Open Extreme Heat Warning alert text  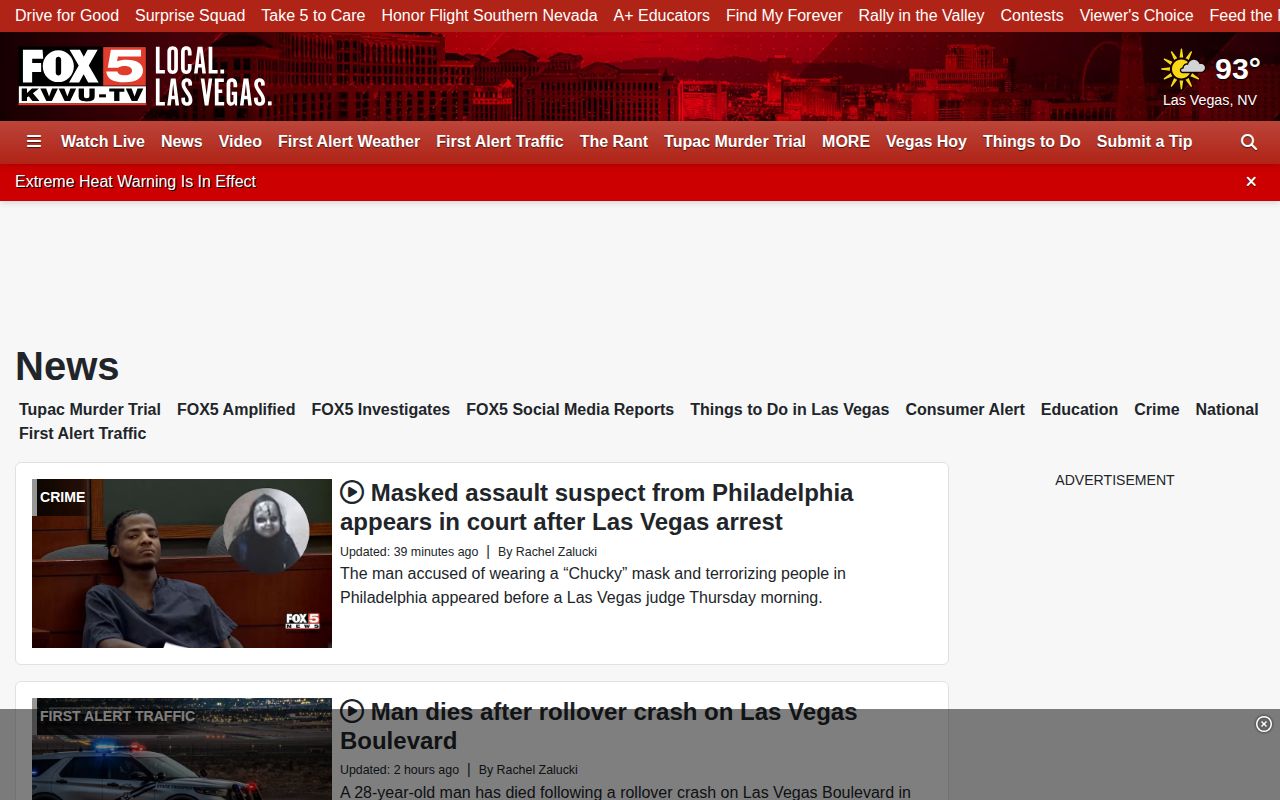[136, 181]
